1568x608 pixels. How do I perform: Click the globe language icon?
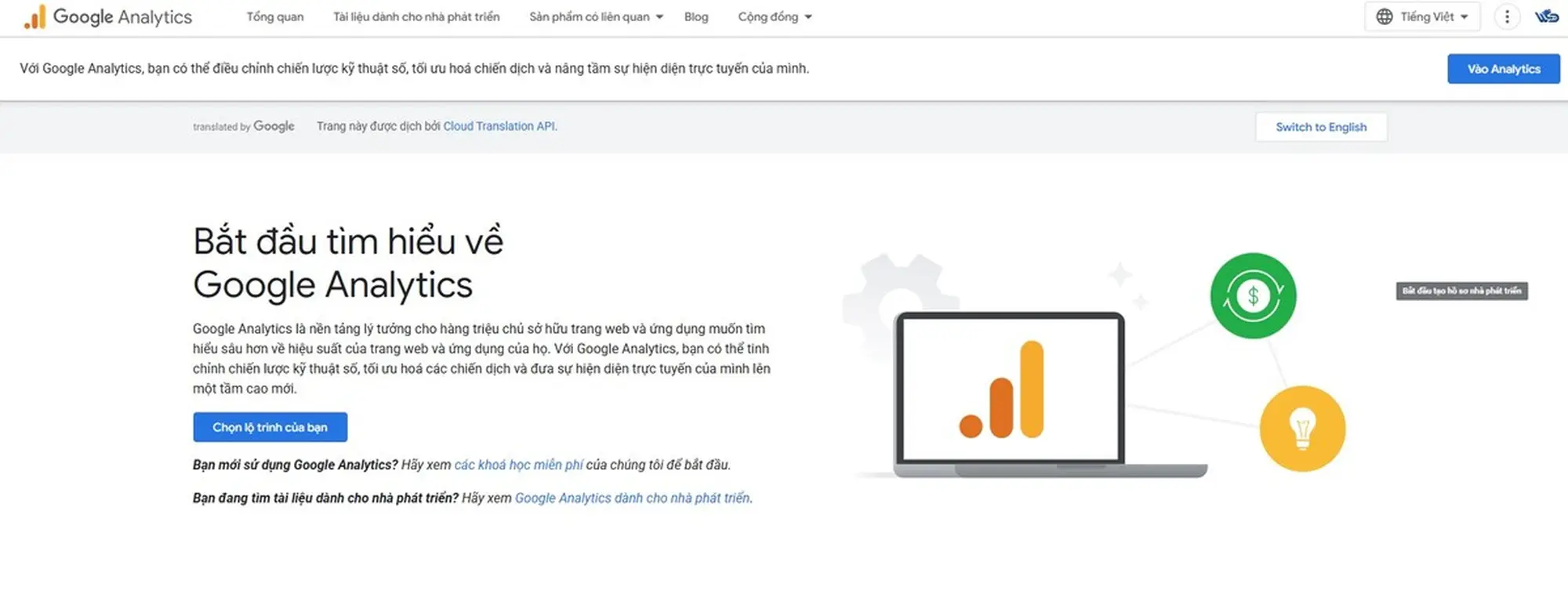(x=1385, y=16)
